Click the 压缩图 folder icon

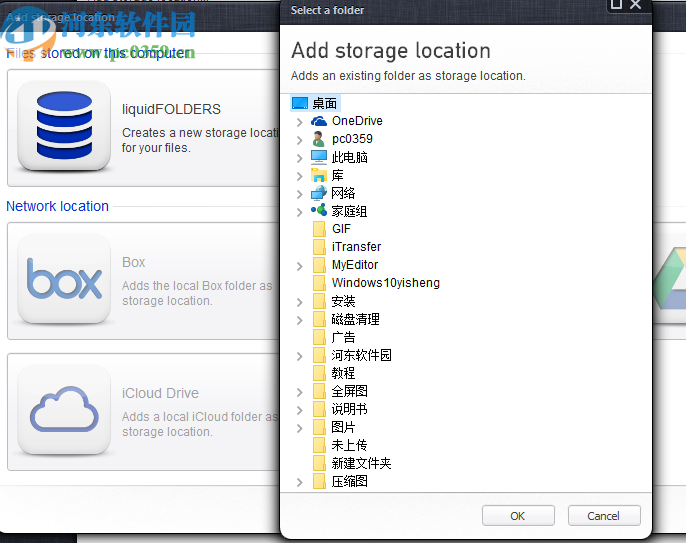pyautogui.click(x=319, y=481)
